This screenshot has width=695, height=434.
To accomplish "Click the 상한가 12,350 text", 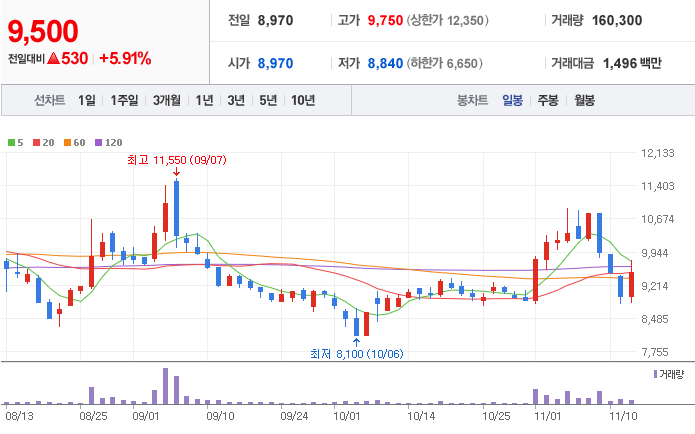I will [x=448, y=20].
